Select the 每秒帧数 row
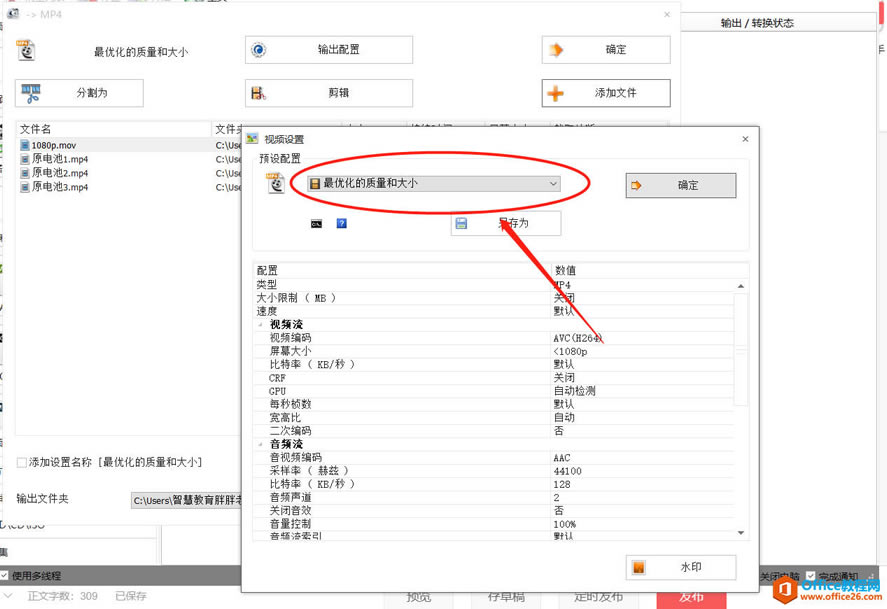The height and width of the screenshot is (609, 887). point(495,404)
